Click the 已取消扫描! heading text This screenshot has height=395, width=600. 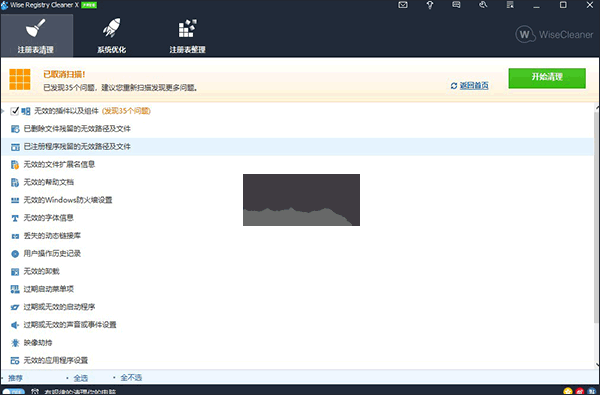click(64, 74)
